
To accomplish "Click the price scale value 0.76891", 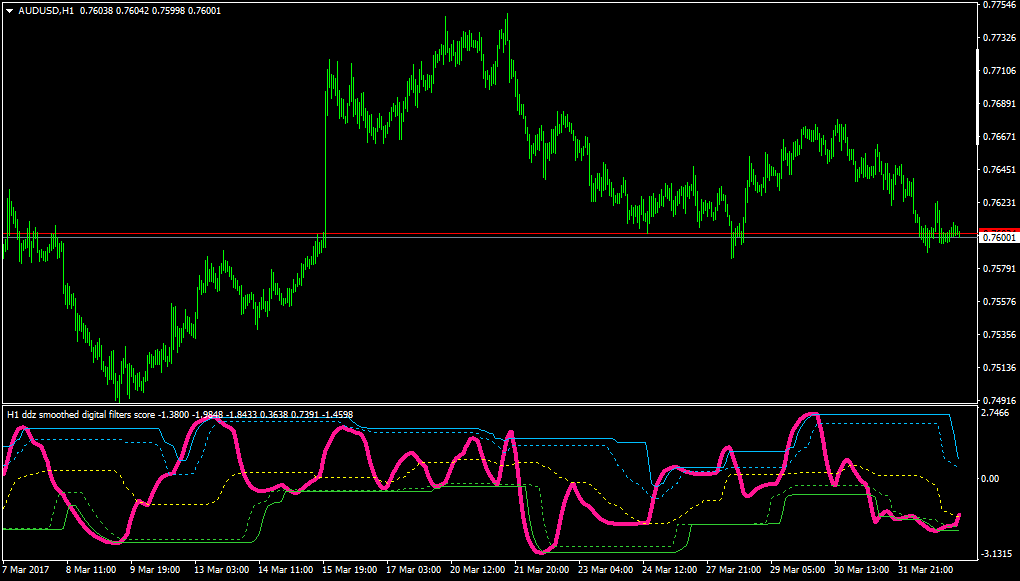I will pyautogui.click(x=999, y=103).
